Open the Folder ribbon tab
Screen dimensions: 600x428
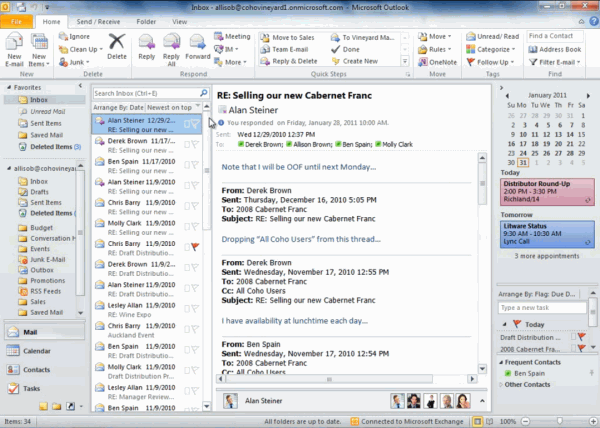(x=146, y=22)
